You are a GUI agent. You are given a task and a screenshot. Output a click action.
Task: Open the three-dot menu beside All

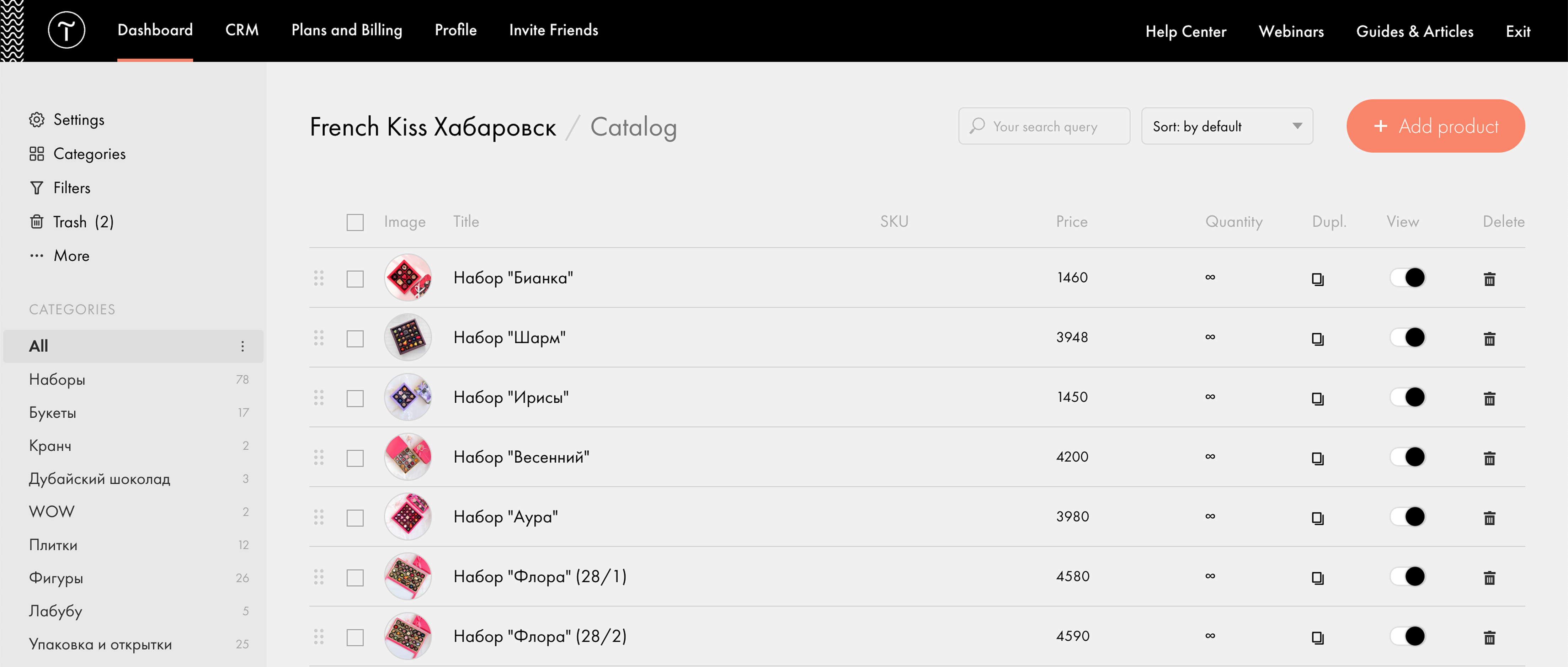point(242,346)
